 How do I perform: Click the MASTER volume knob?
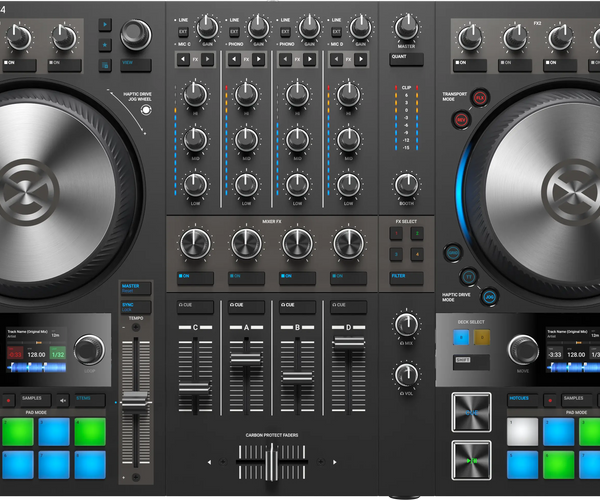point(406,28)
